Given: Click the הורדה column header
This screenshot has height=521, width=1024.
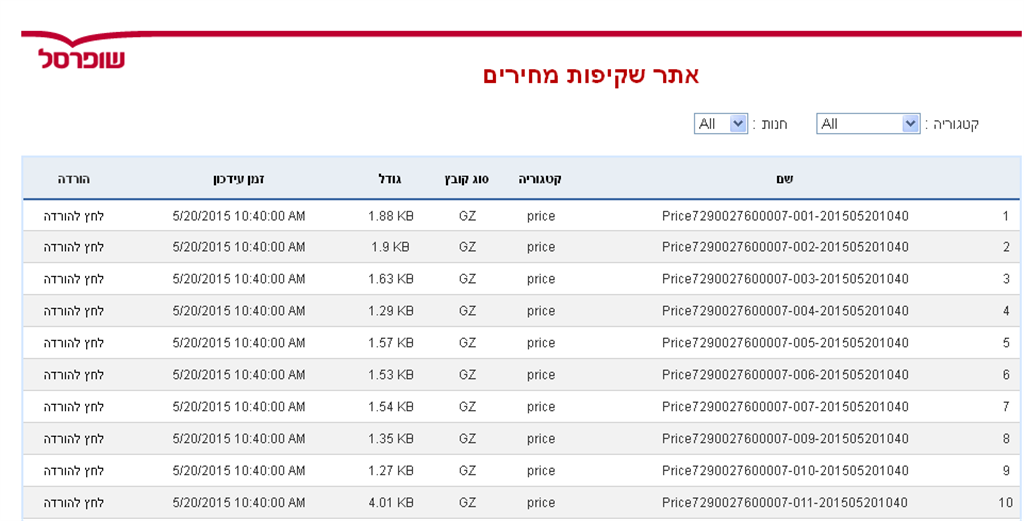Looking at the screenshot, I should [74, 179].
